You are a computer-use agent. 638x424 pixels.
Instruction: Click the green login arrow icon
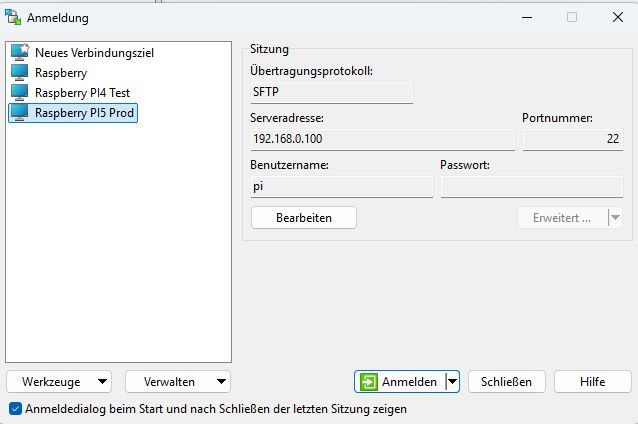[370, 381]
